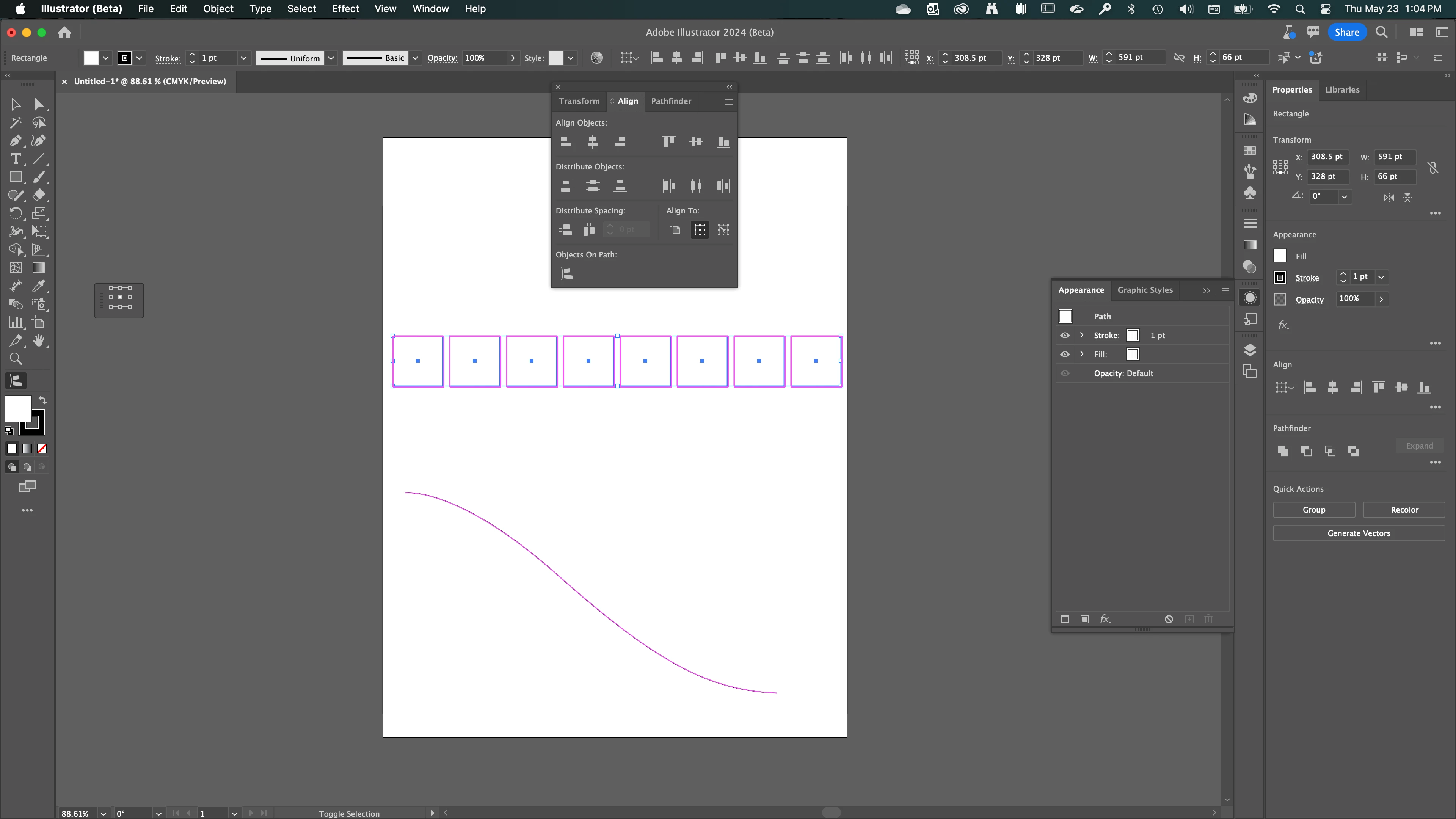Click the Opacity field in control bar

[483, 58]
